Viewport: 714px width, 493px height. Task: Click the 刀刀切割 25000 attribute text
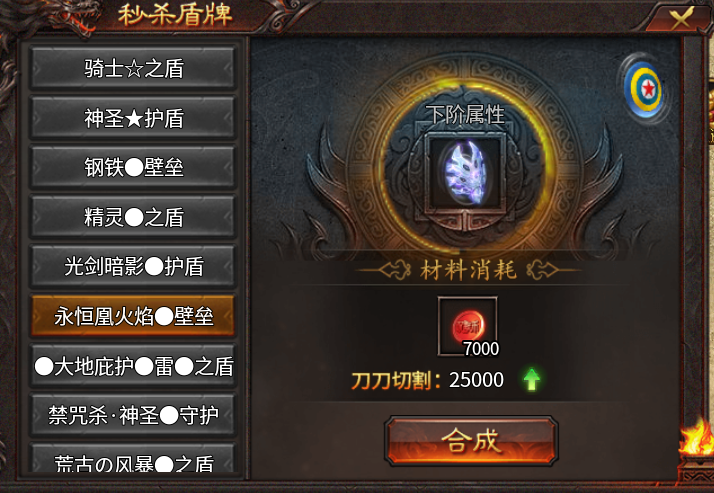(x=427, y=380)
